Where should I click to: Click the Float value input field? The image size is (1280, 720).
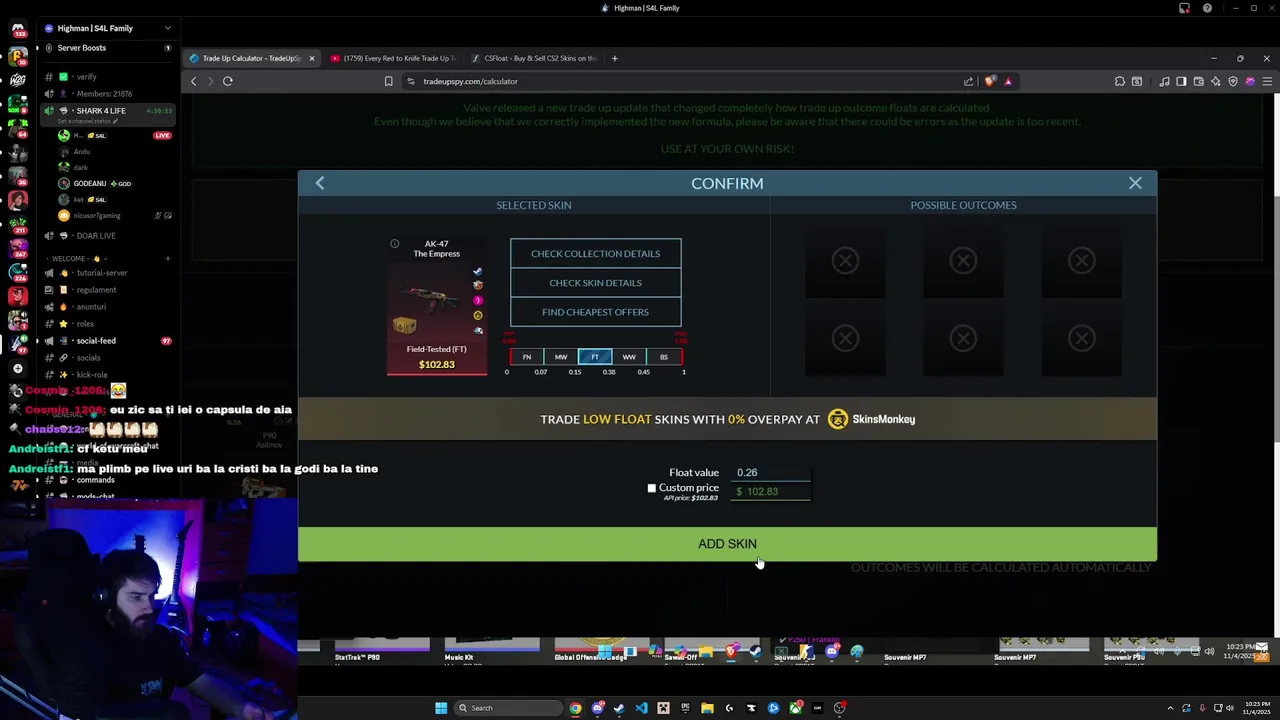tap(771, 472)
